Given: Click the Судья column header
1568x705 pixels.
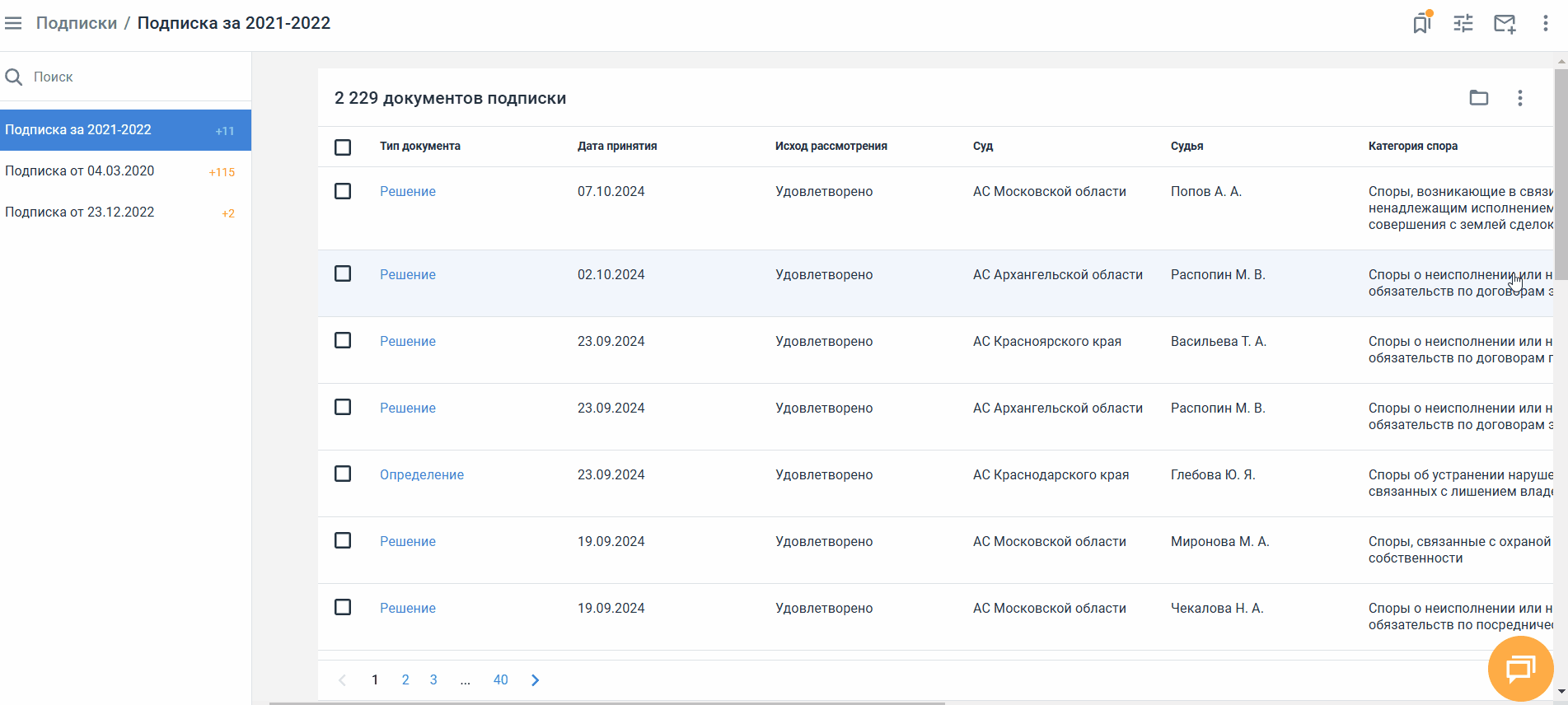Looking at the screenshot, I should point(1187,146).
